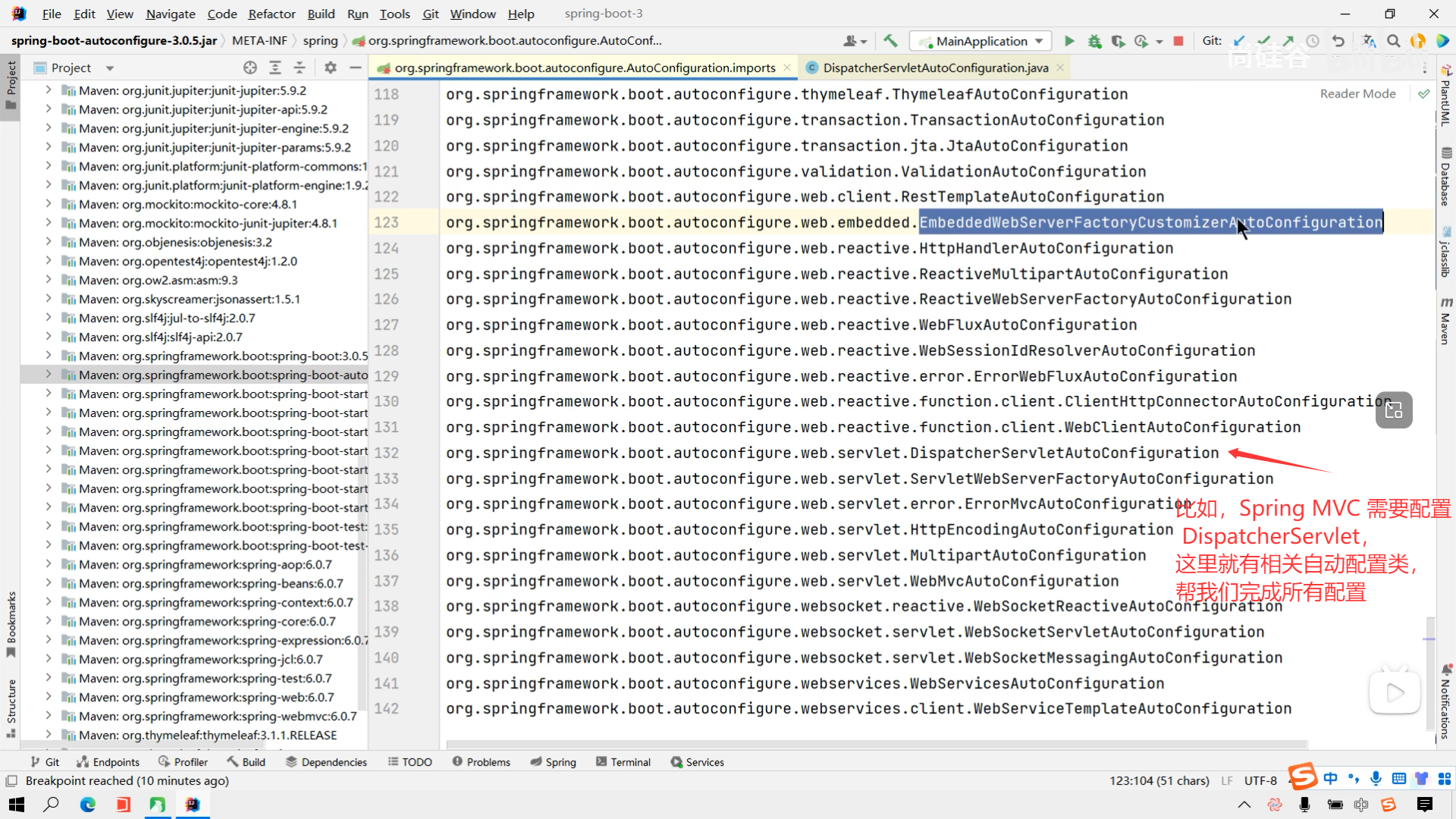Image resolution: width=1456 pixels, height=819 pixels.
Task: Stop the running process with the red square
Action: [1178, 41]
